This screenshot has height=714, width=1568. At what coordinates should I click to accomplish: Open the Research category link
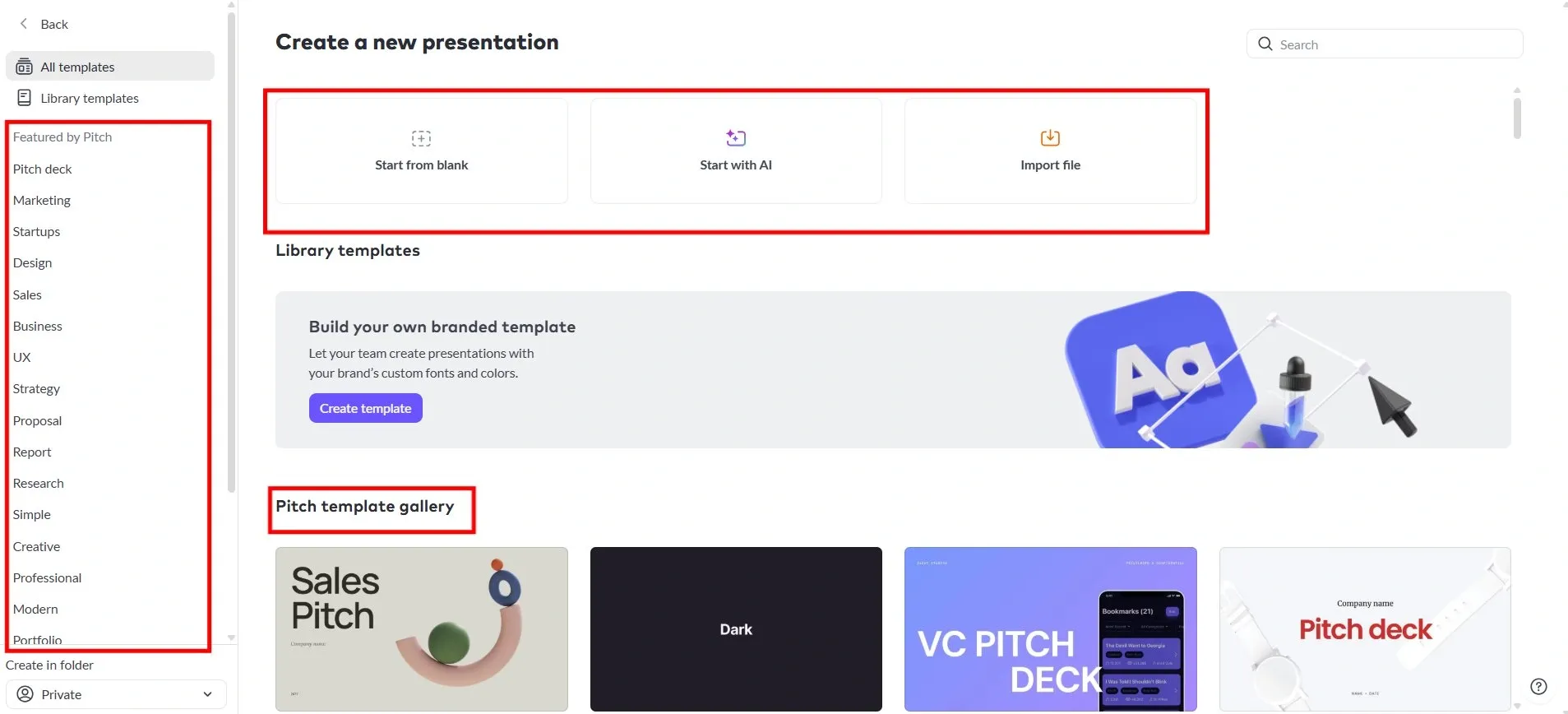click(x=38, y=483)
